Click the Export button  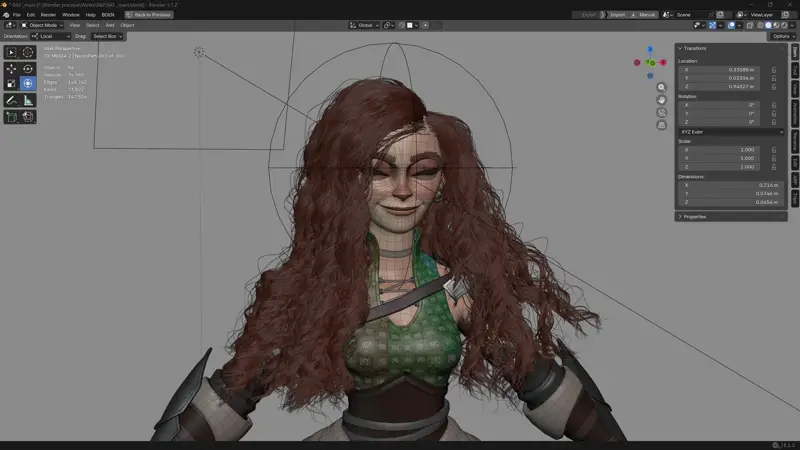coord(588,15)
